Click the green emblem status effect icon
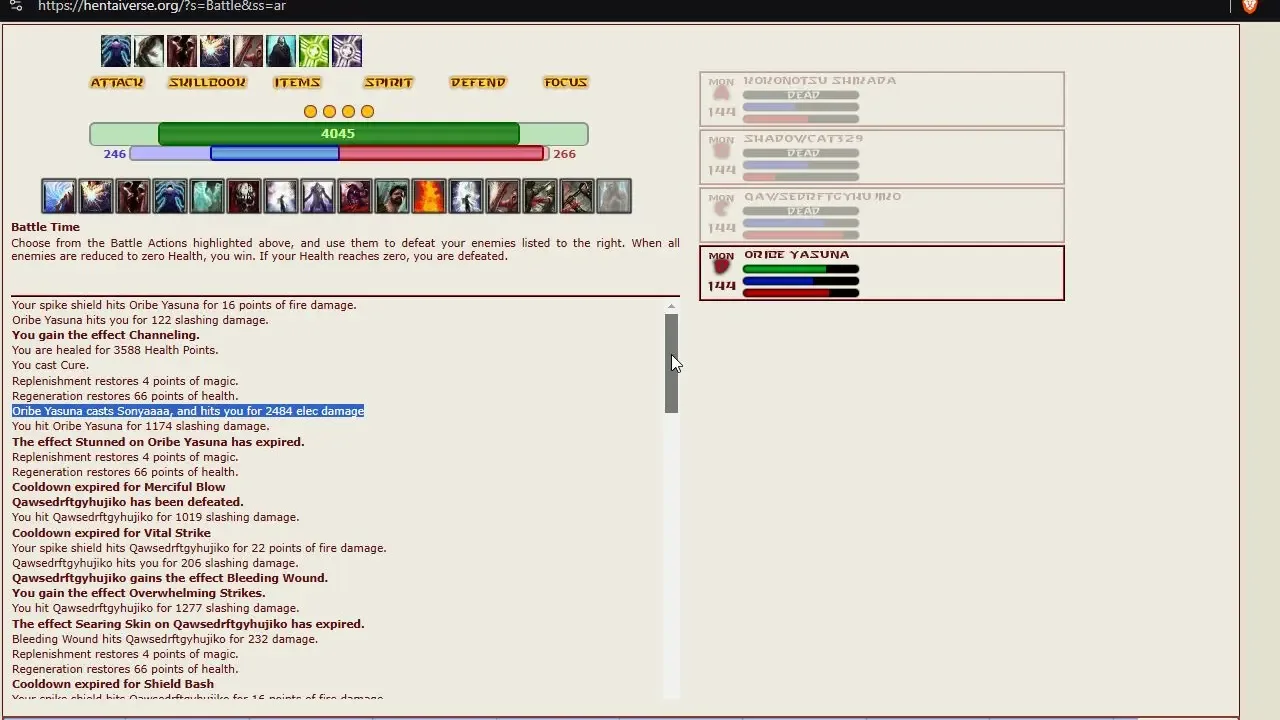 coord(314,51)
